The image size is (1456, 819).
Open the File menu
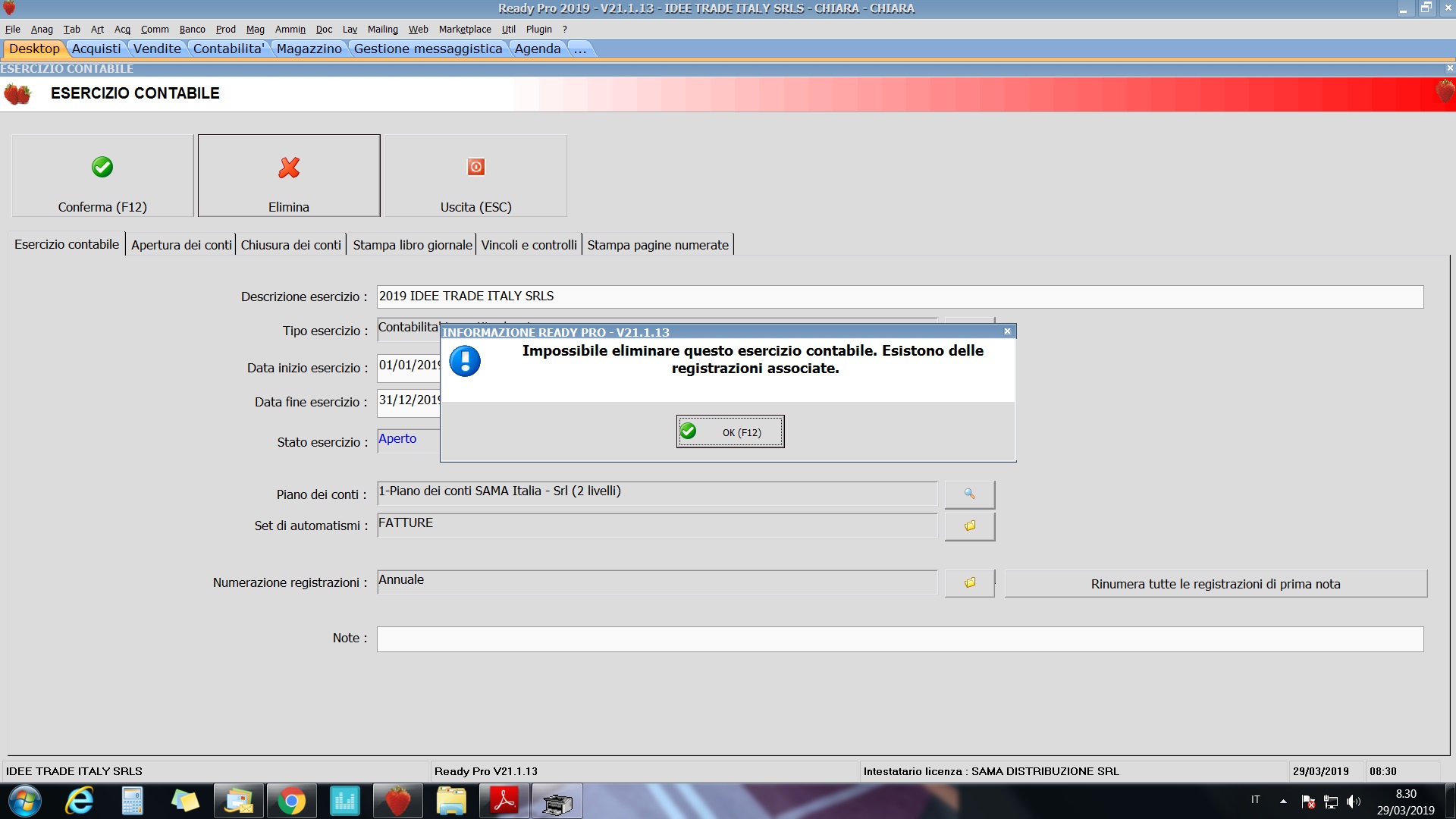(13, 29)
